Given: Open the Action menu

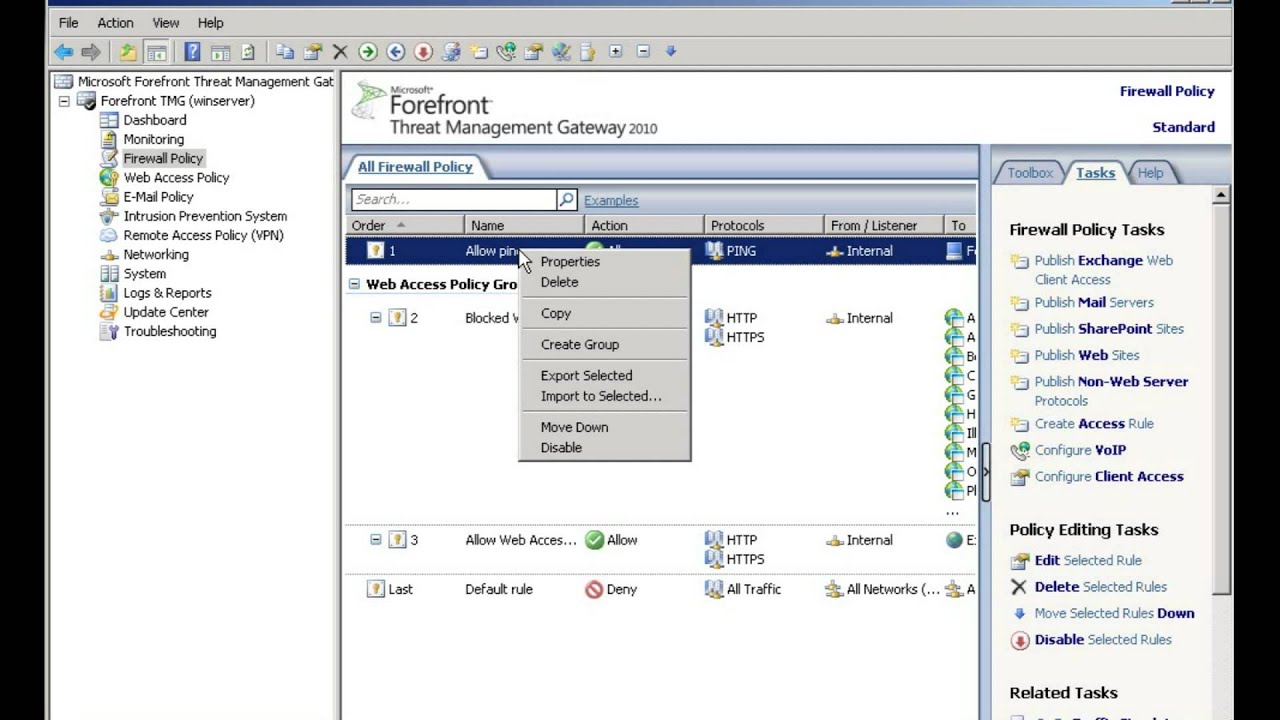Looking at the screenshot, I should click(x=115, y=22).
